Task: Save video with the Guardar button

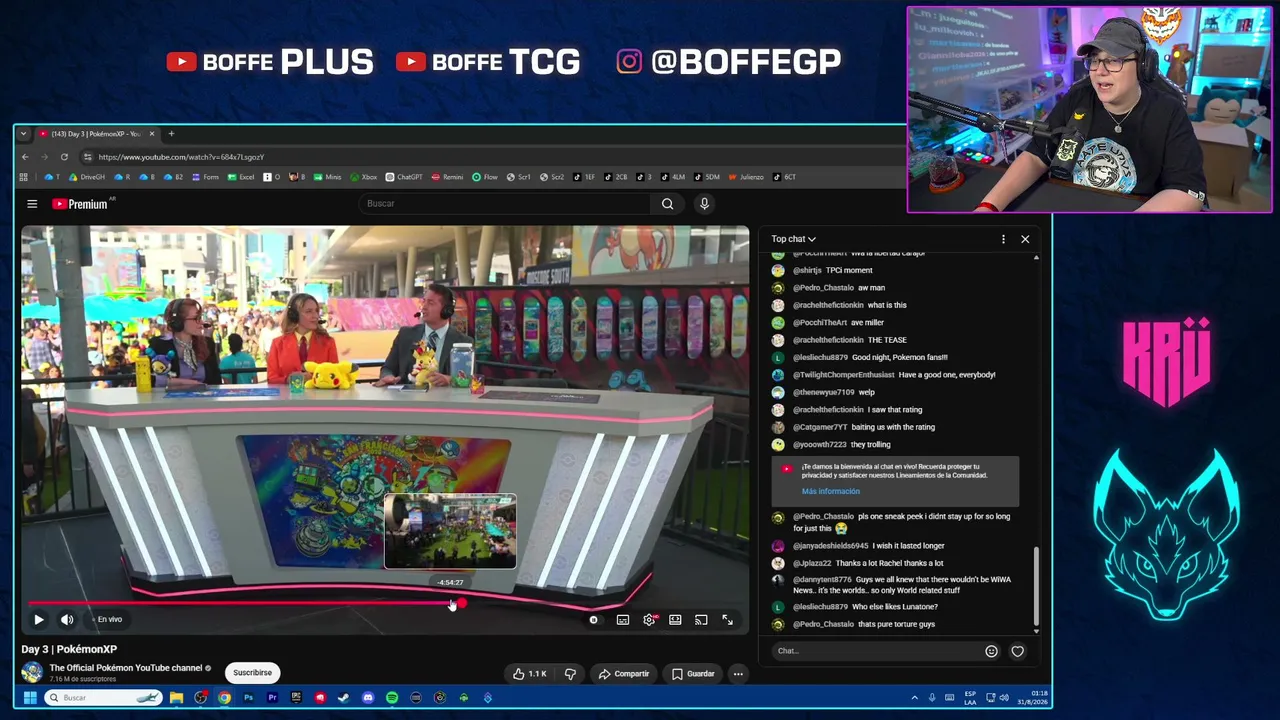Action: coord(693,674)
